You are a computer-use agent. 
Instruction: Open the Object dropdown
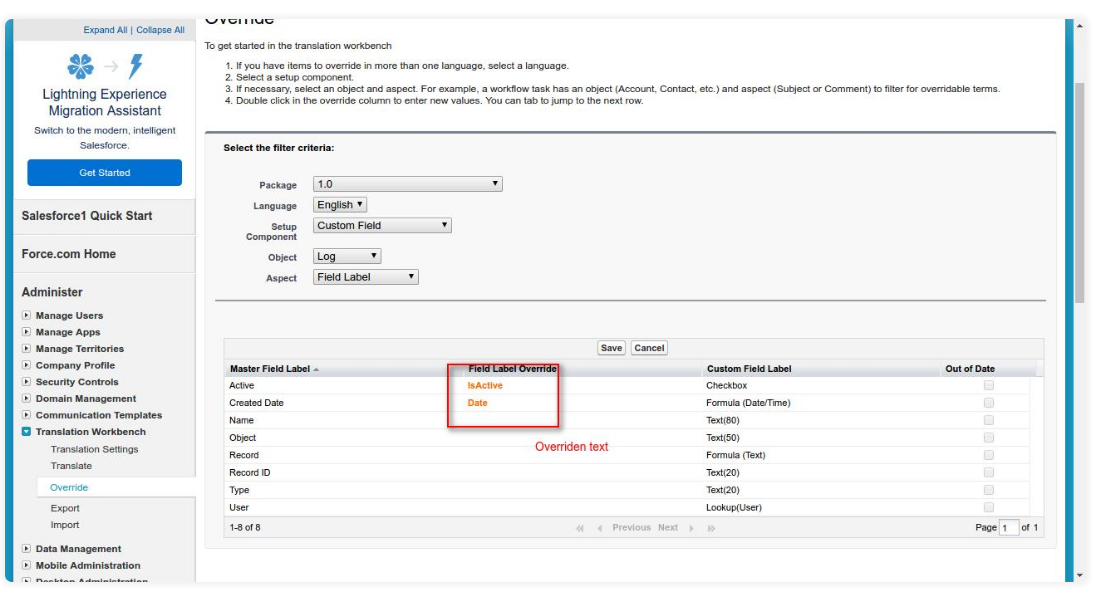(347, 256)
